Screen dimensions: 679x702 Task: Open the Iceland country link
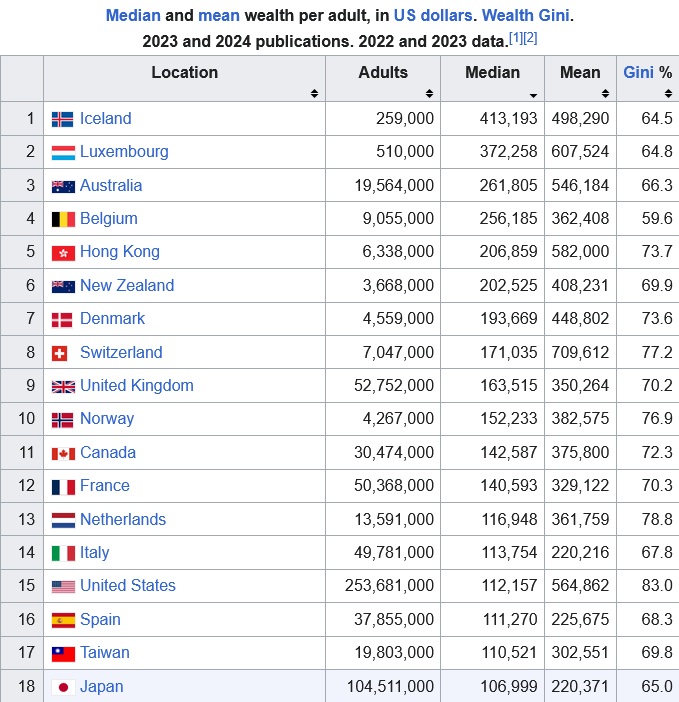(x=106, y=119)
